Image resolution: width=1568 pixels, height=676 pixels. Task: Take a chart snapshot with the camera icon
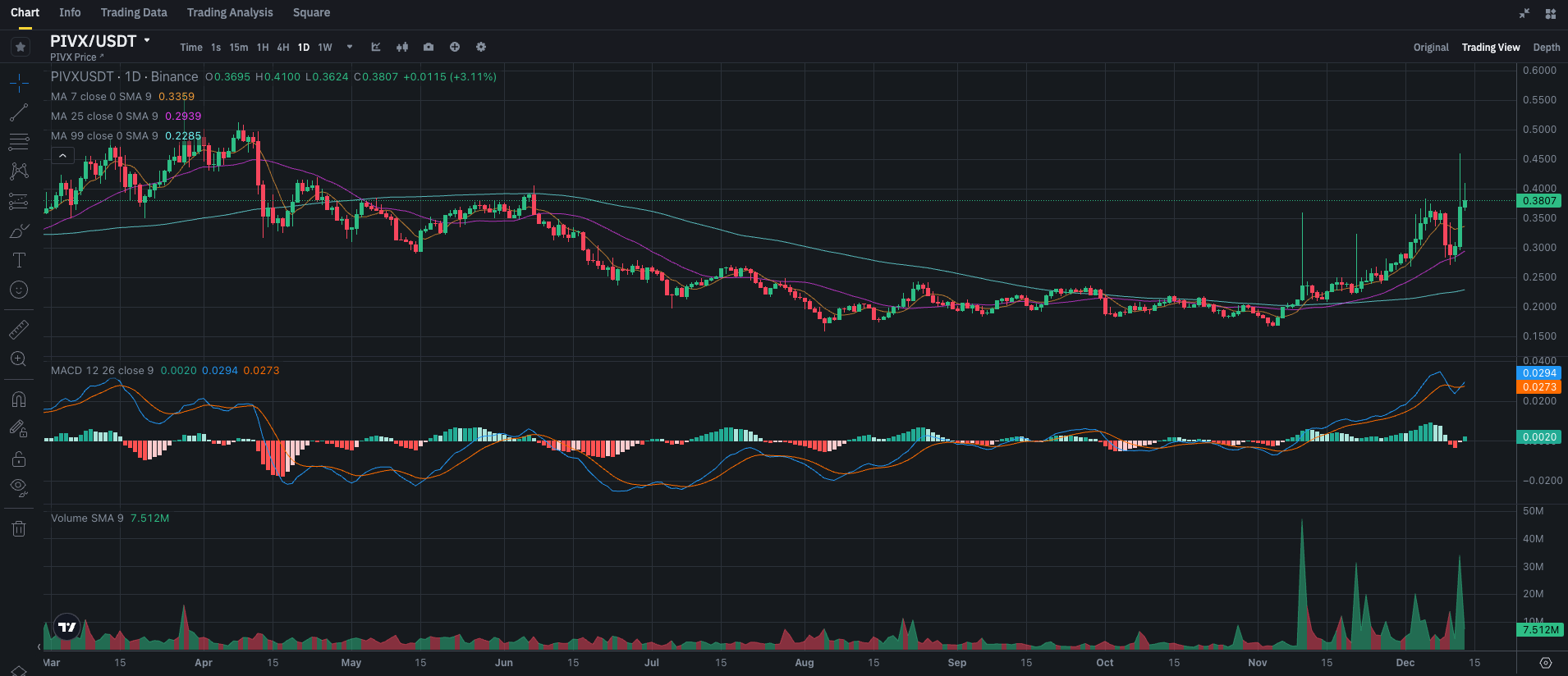[429, 47]
